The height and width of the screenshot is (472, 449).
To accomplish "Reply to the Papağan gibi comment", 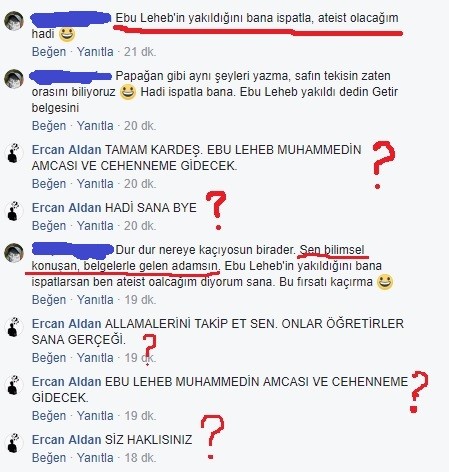I will tap(95, 126).
